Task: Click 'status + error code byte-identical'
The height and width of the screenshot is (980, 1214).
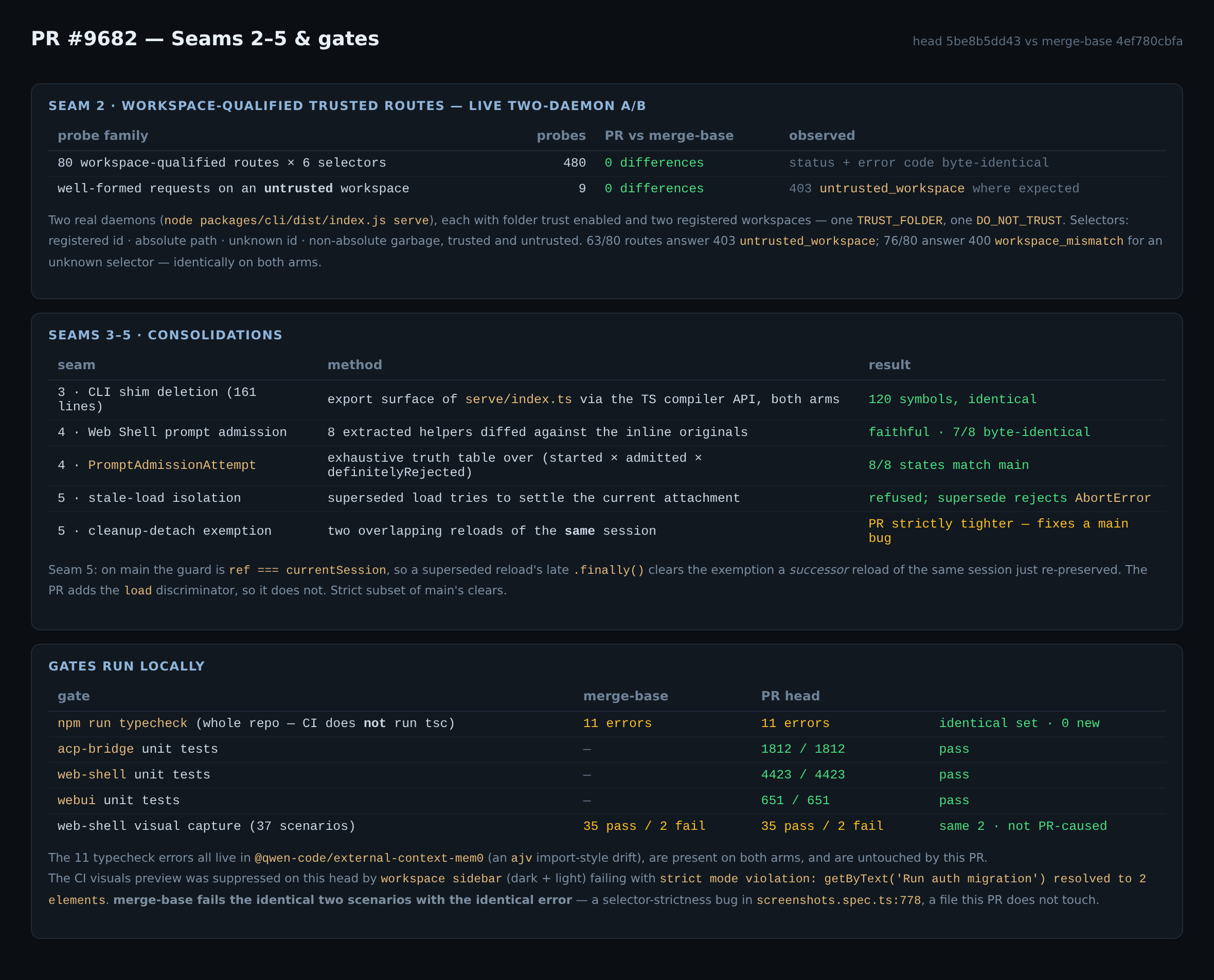Action: click(x=919, y=163)
